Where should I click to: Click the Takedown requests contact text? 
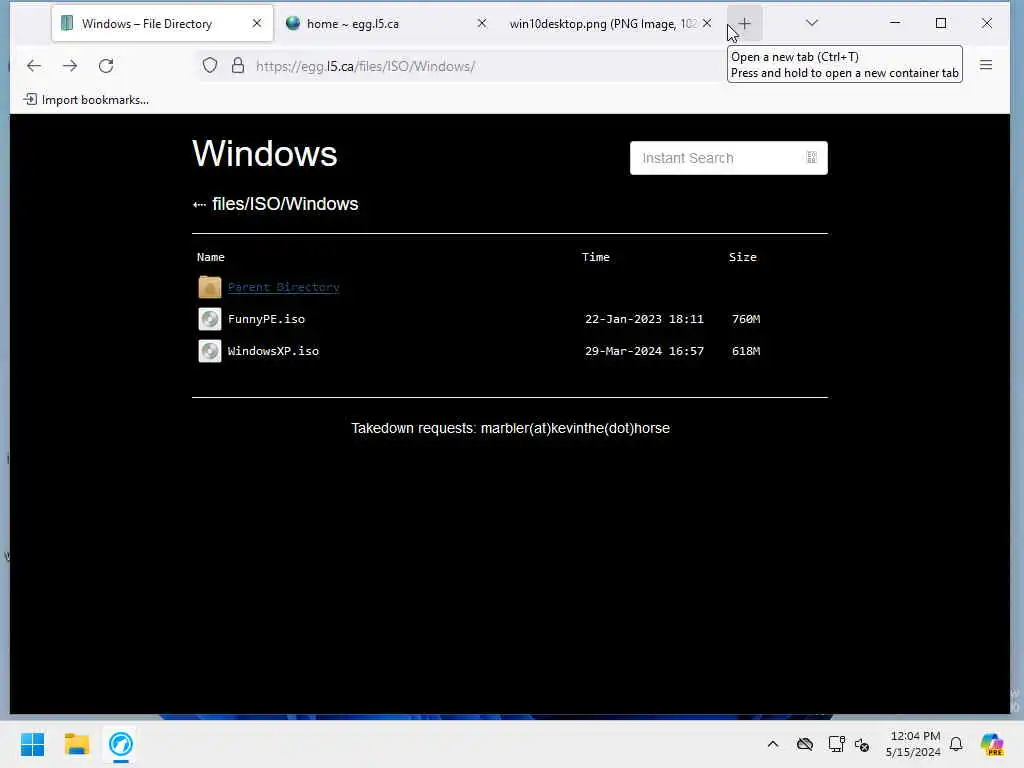click(510, 428)
